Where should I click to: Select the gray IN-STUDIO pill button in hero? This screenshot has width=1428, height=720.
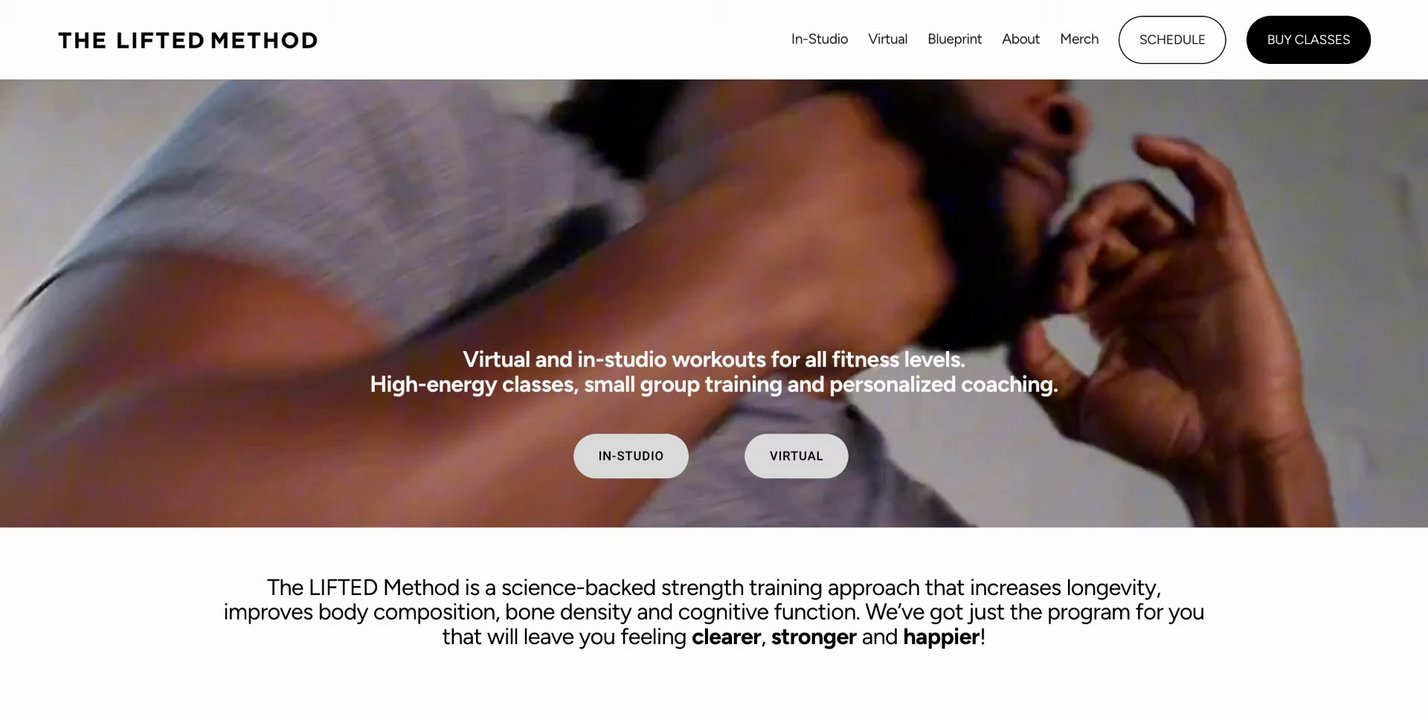631,456
